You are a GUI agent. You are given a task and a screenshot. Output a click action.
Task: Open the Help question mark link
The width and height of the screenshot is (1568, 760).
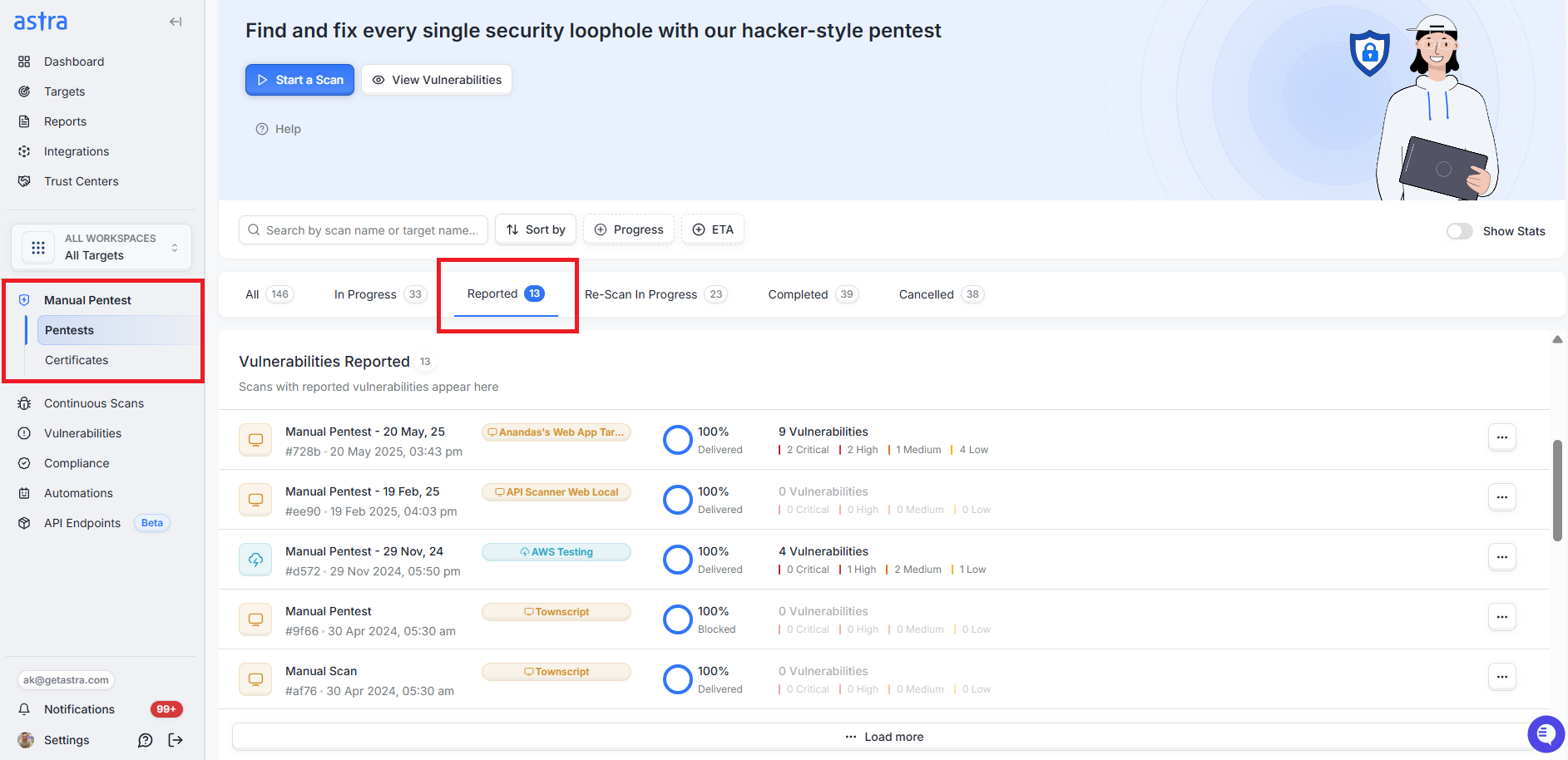tap(278, 129)
